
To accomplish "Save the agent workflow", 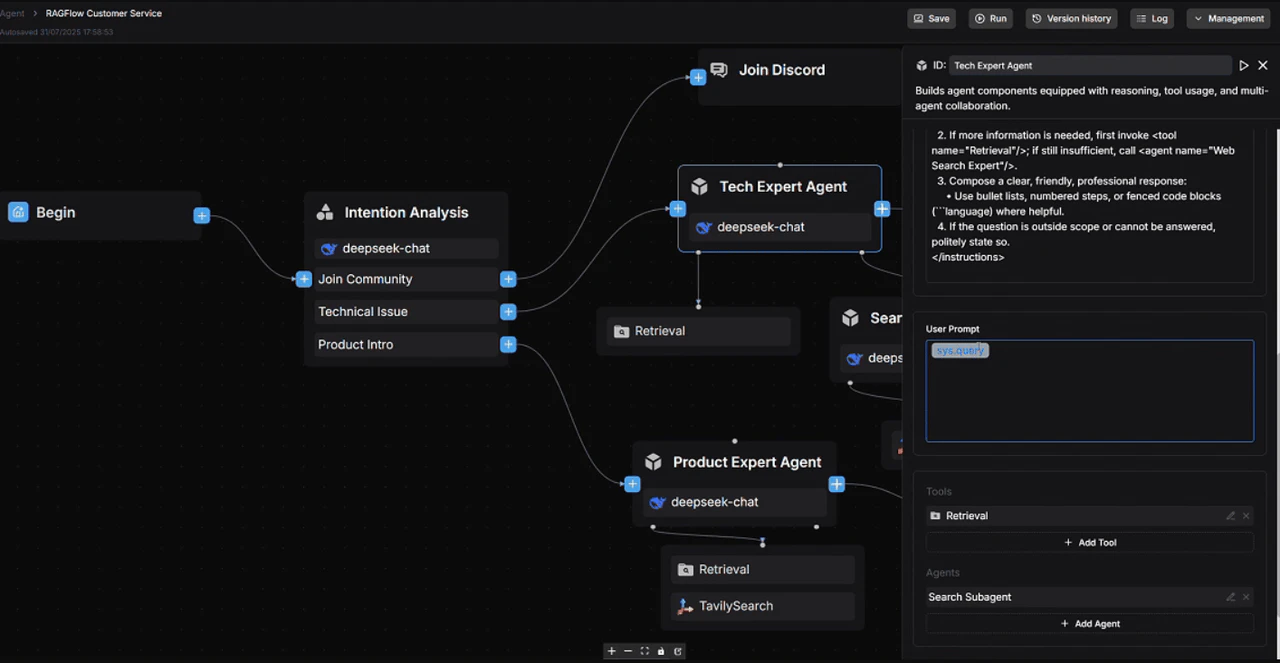I will pyautogui.click(x=932, y=18).
